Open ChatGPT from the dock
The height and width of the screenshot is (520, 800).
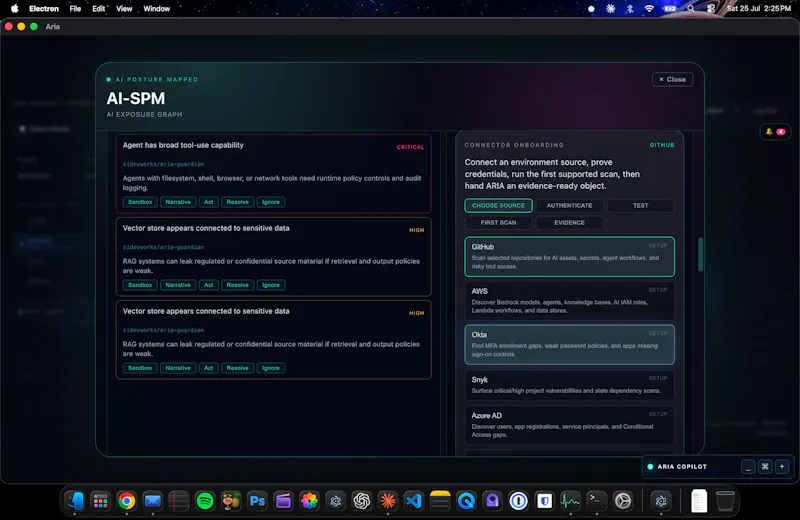(362, 501)
